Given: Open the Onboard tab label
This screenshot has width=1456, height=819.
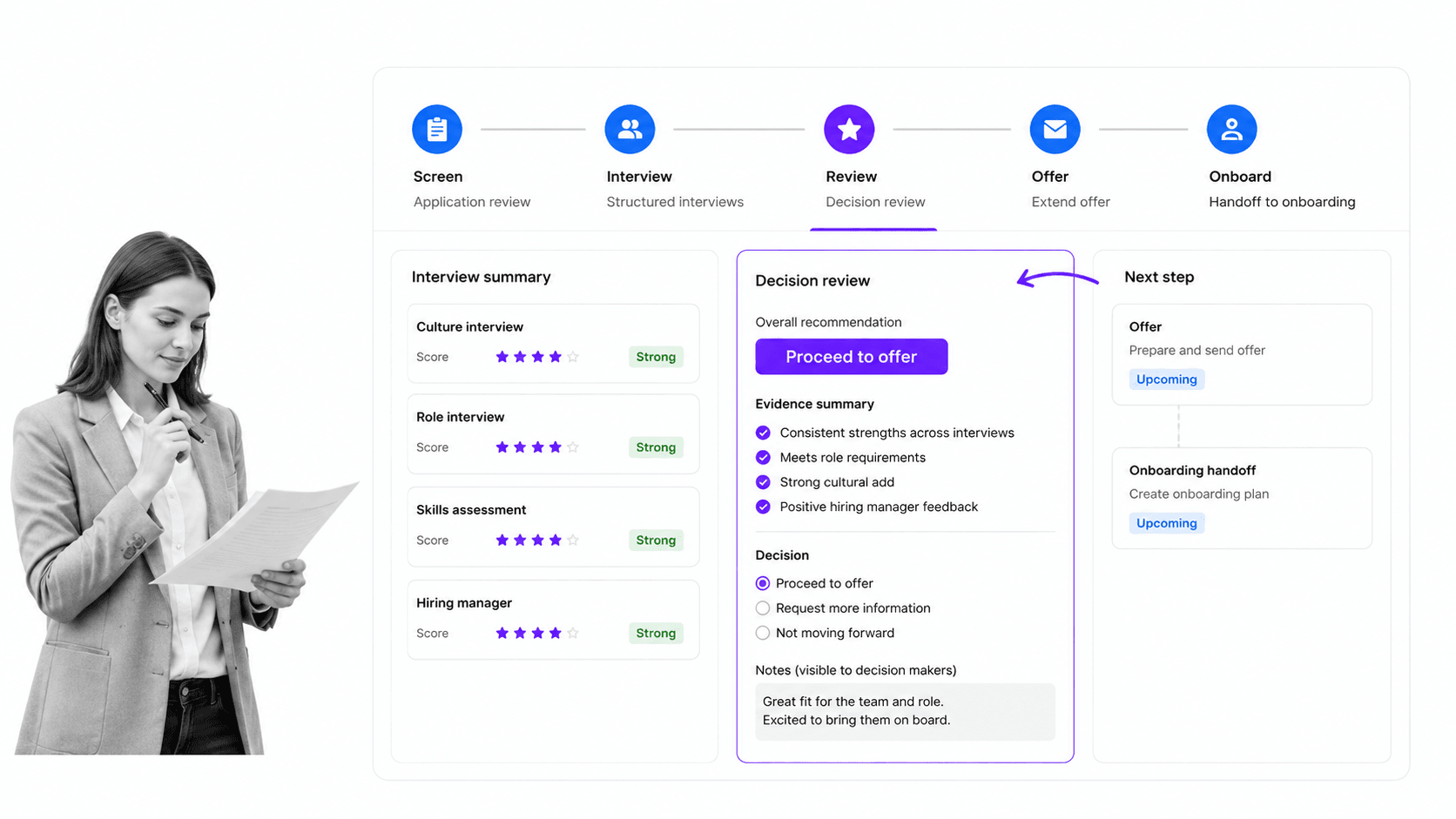Looking at the screenshot, I should click(1240, 177).
